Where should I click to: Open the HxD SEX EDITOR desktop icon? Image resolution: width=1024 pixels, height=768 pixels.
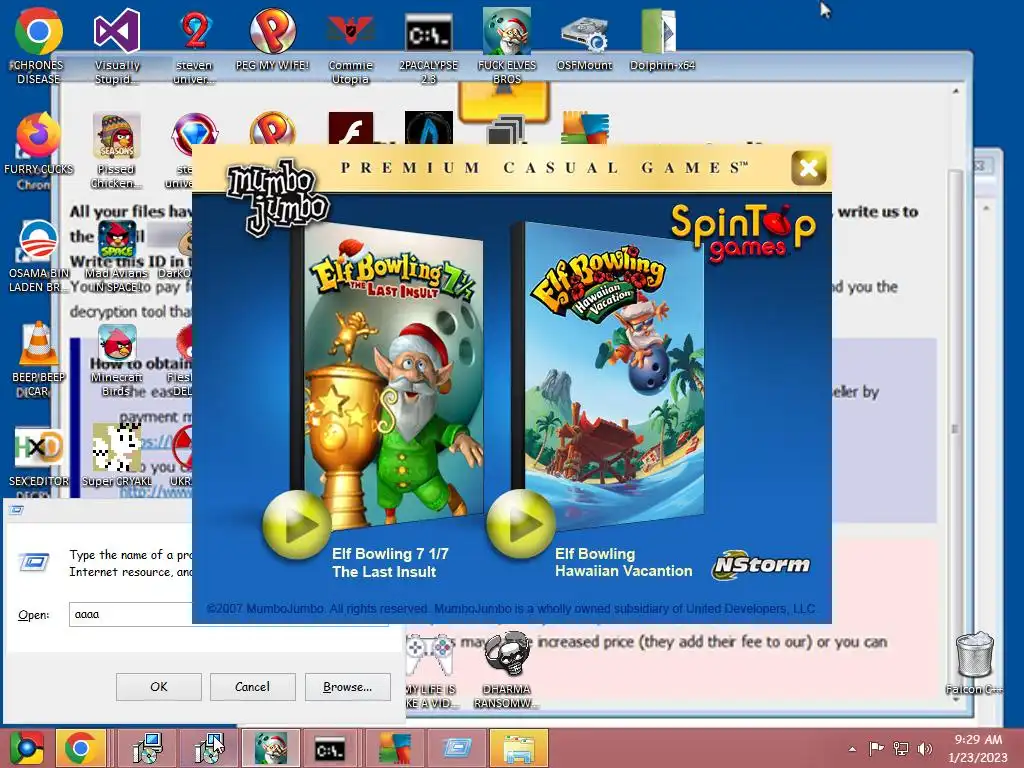click(39, 448)
